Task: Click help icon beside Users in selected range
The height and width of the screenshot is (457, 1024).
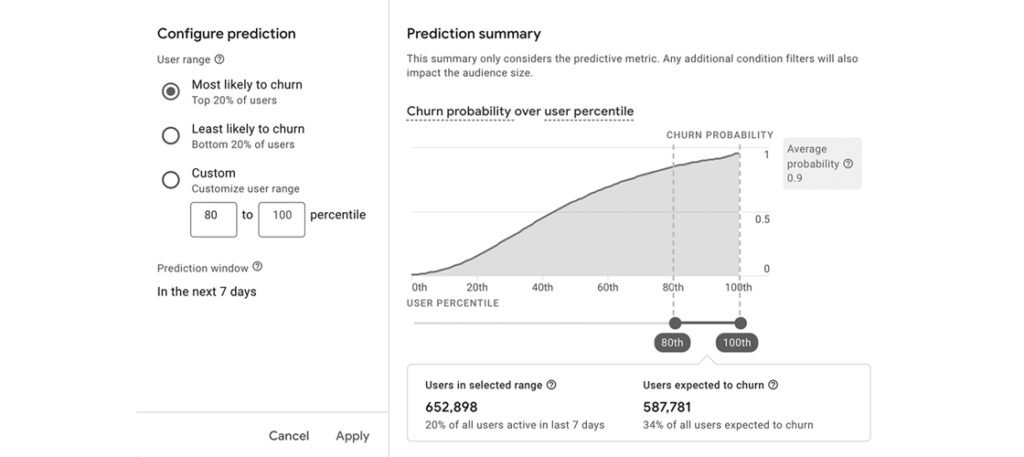Action: [x=551, y=385]
